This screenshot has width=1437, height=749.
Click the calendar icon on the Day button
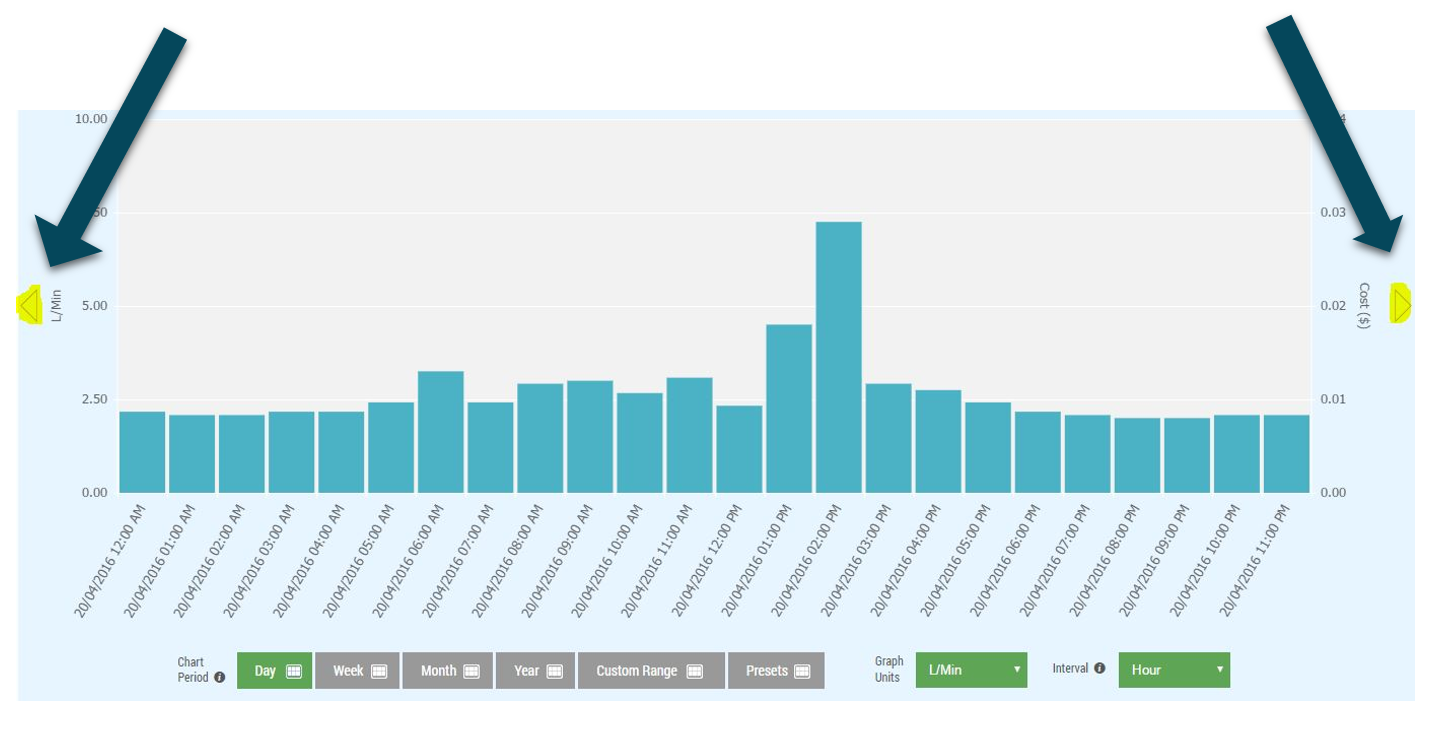(294, 671)
